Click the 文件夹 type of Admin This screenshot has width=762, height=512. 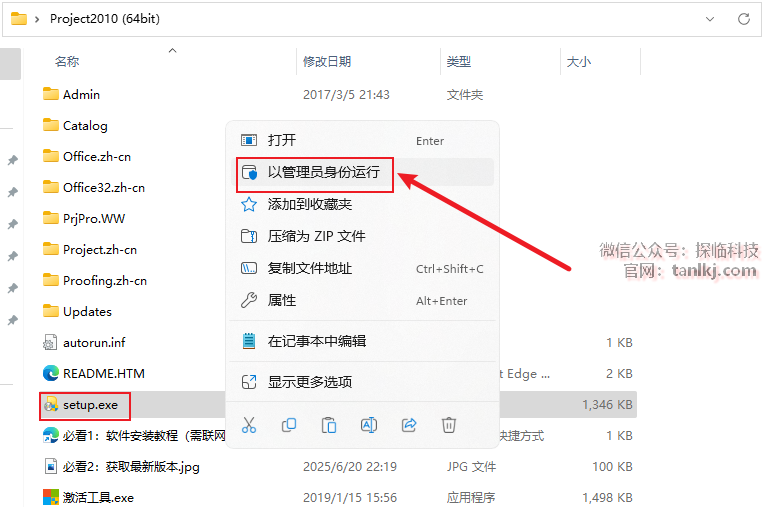point(465,95)
